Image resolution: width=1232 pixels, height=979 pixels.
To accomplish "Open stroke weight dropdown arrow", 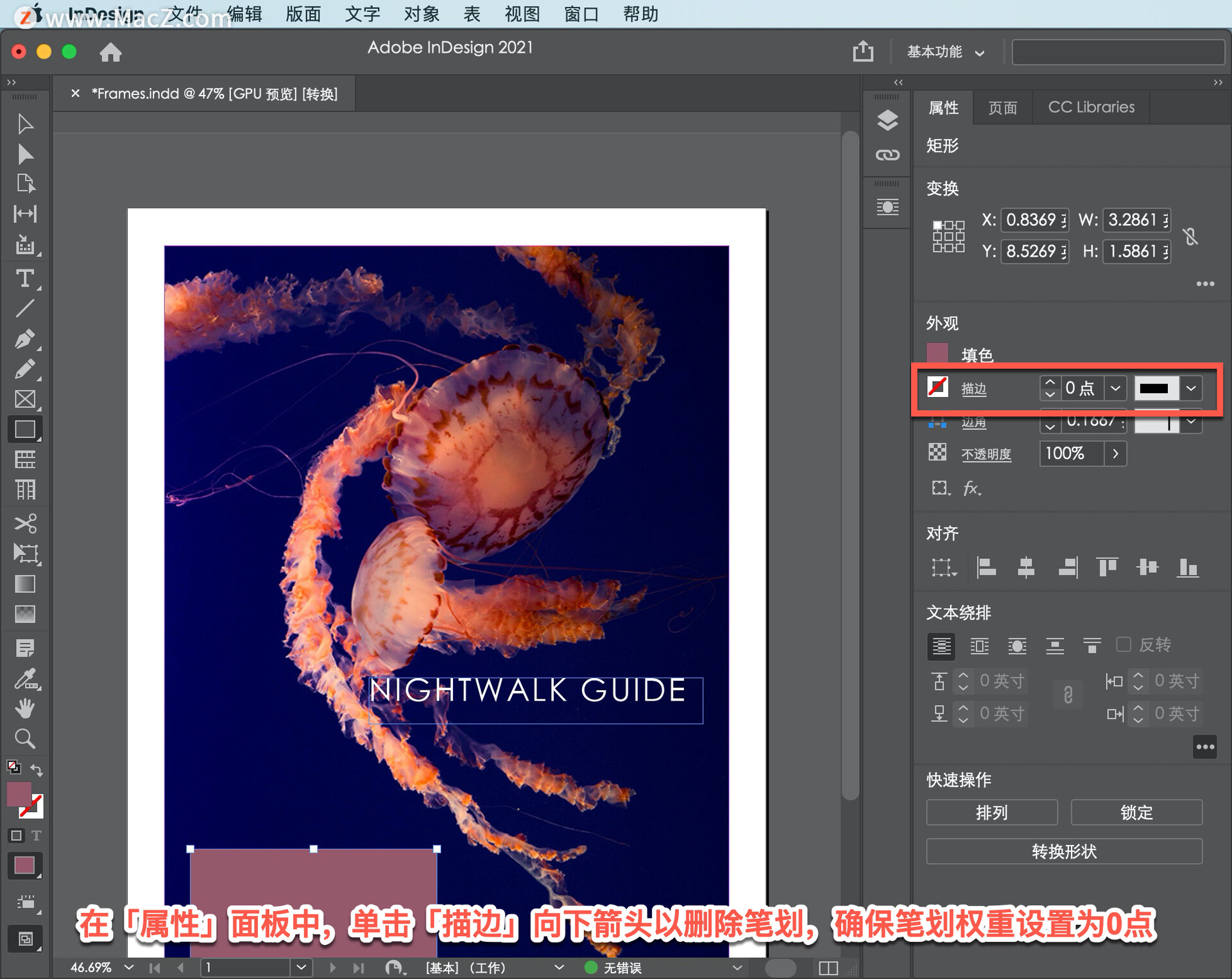I will (x=1115, y=388).
